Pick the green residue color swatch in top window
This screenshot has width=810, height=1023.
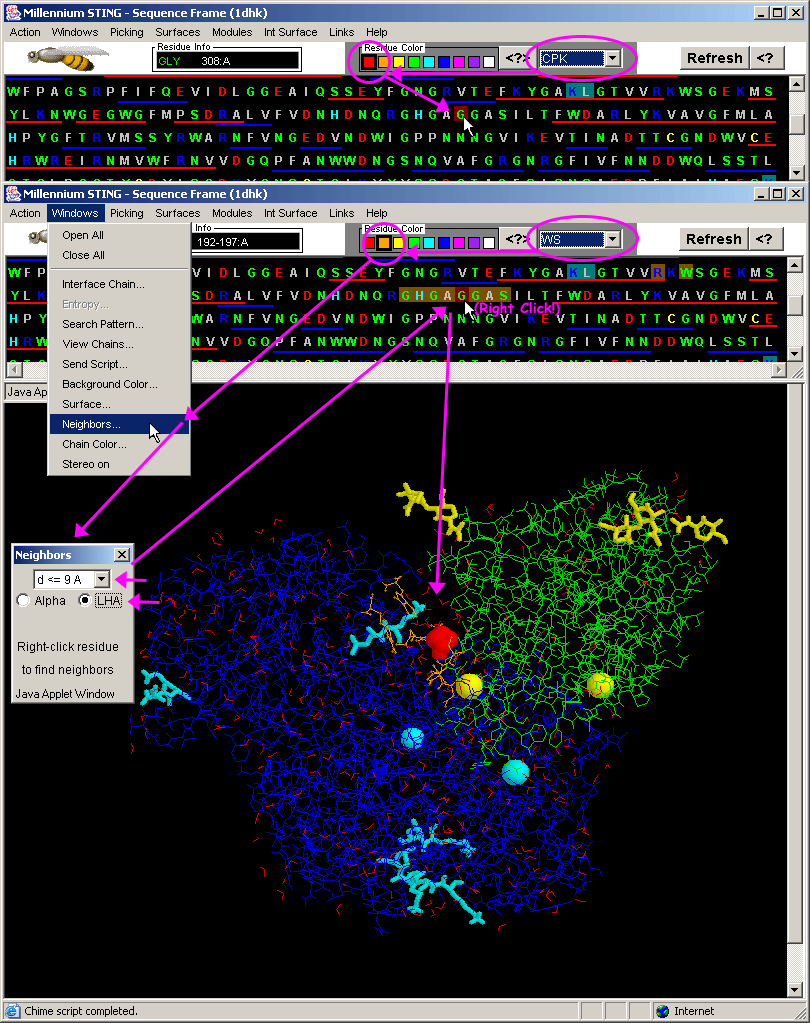pyautogui.click(x=413, y=62)
